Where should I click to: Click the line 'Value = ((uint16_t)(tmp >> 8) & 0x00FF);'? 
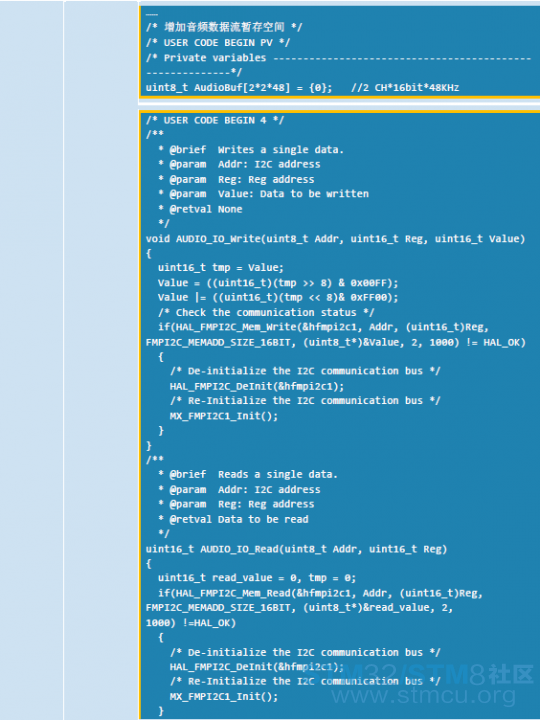pos(278,283)
